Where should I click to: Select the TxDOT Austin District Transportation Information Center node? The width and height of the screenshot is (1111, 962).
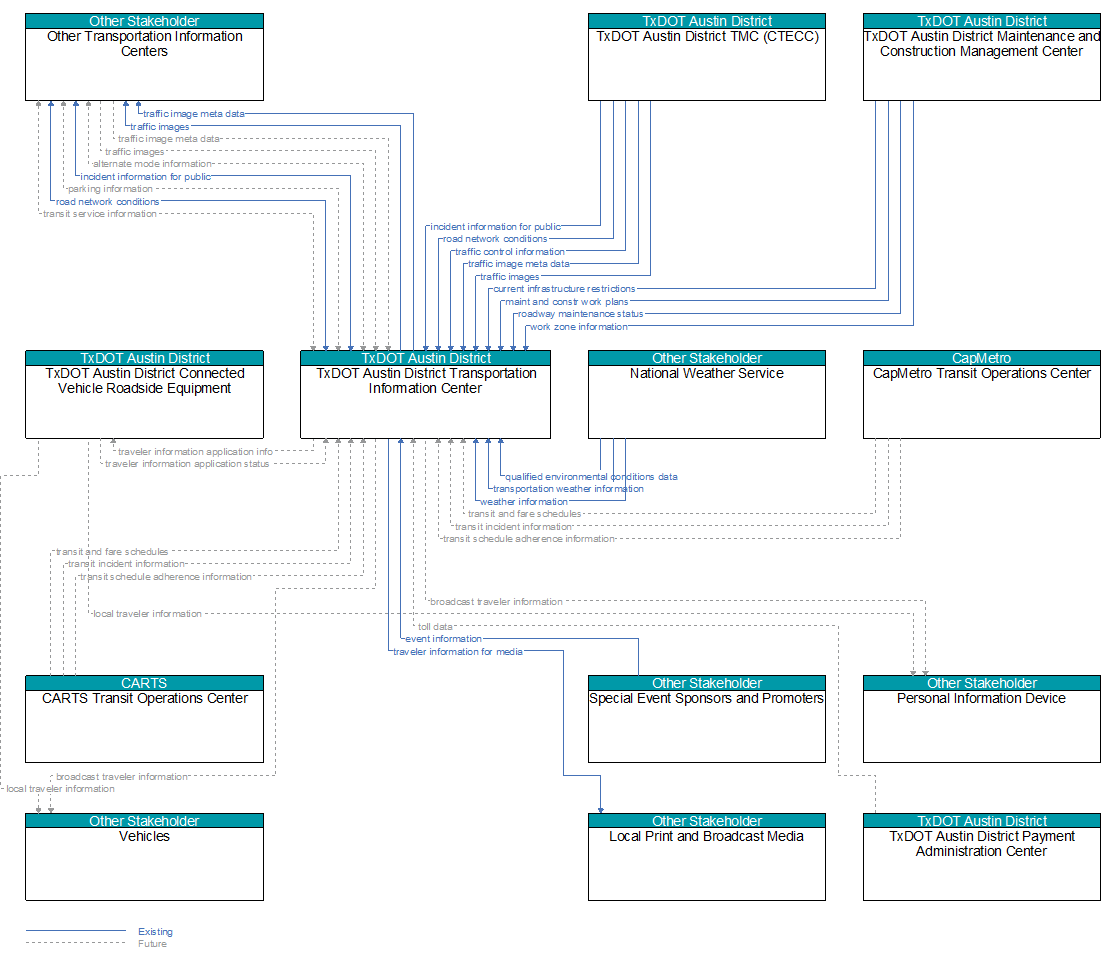(x=425, y=395)
